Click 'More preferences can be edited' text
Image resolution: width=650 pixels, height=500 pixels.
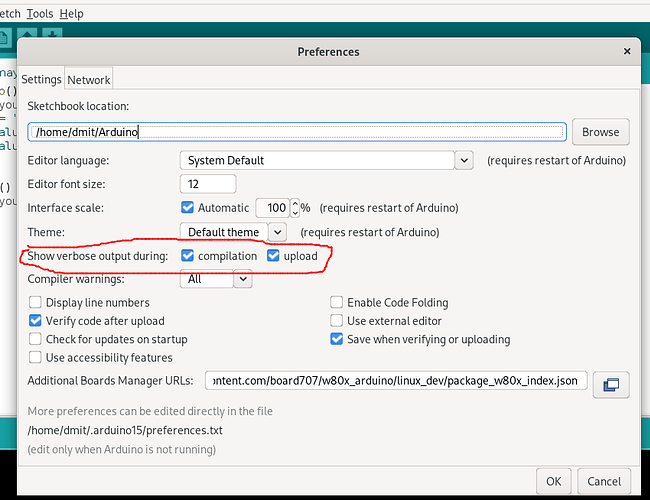click(x=150, y=411)
